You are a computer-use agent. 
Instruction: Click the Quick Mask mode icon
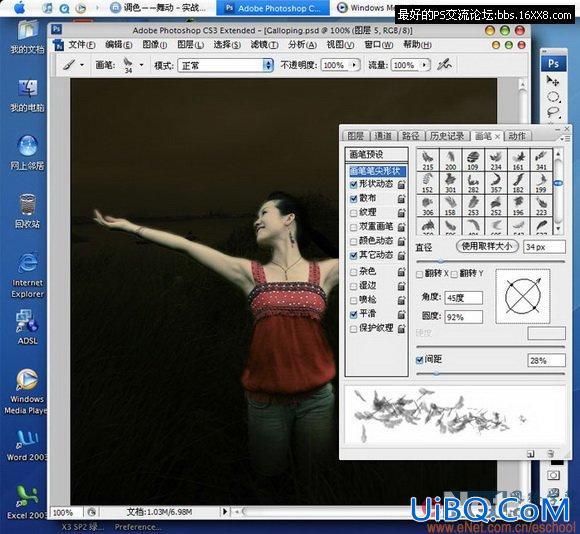coord(554,475)
